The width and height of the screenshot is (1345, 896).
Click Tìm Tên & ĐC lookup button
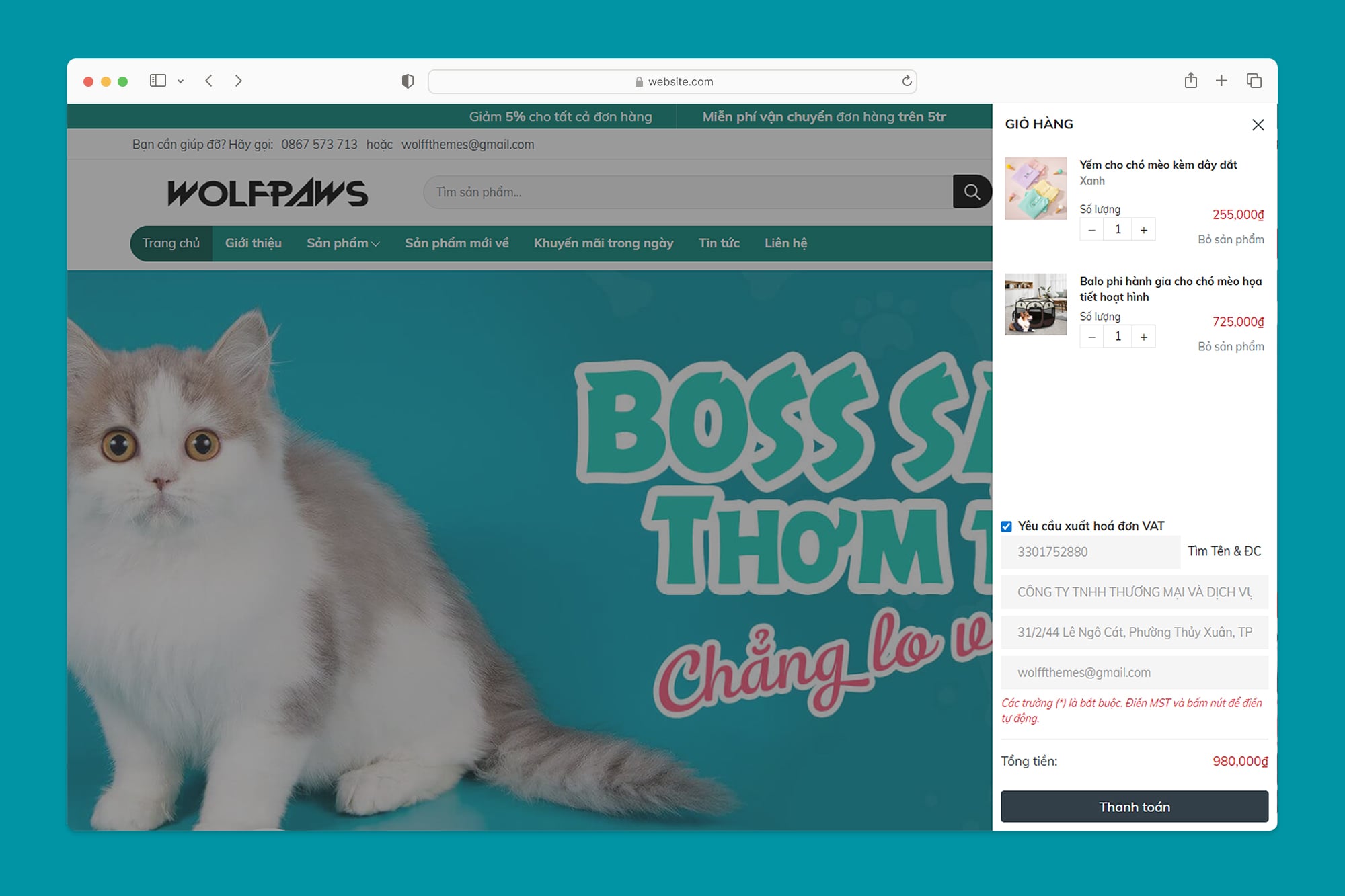1224,551
